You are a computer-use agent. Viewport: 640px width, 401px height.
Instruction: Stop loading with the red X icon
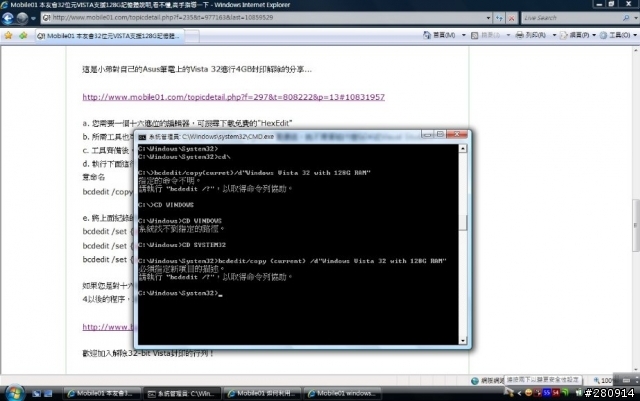[511, 18]
